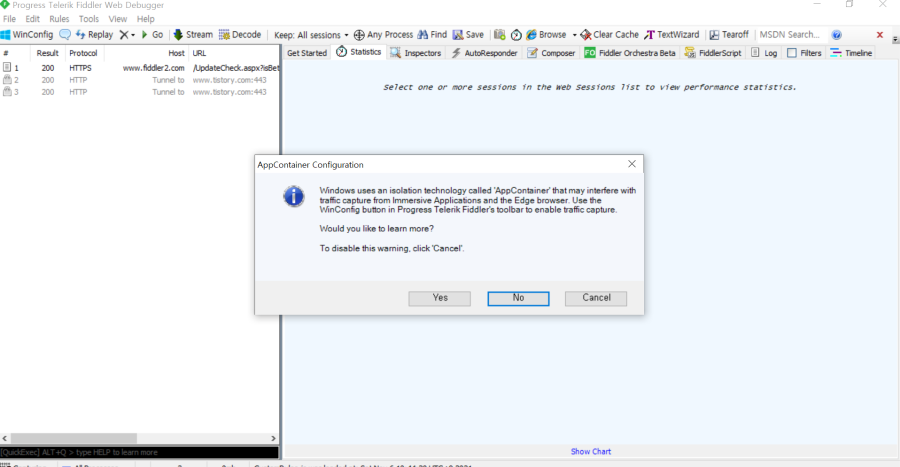Open the Log tab

tap(764, 53)
